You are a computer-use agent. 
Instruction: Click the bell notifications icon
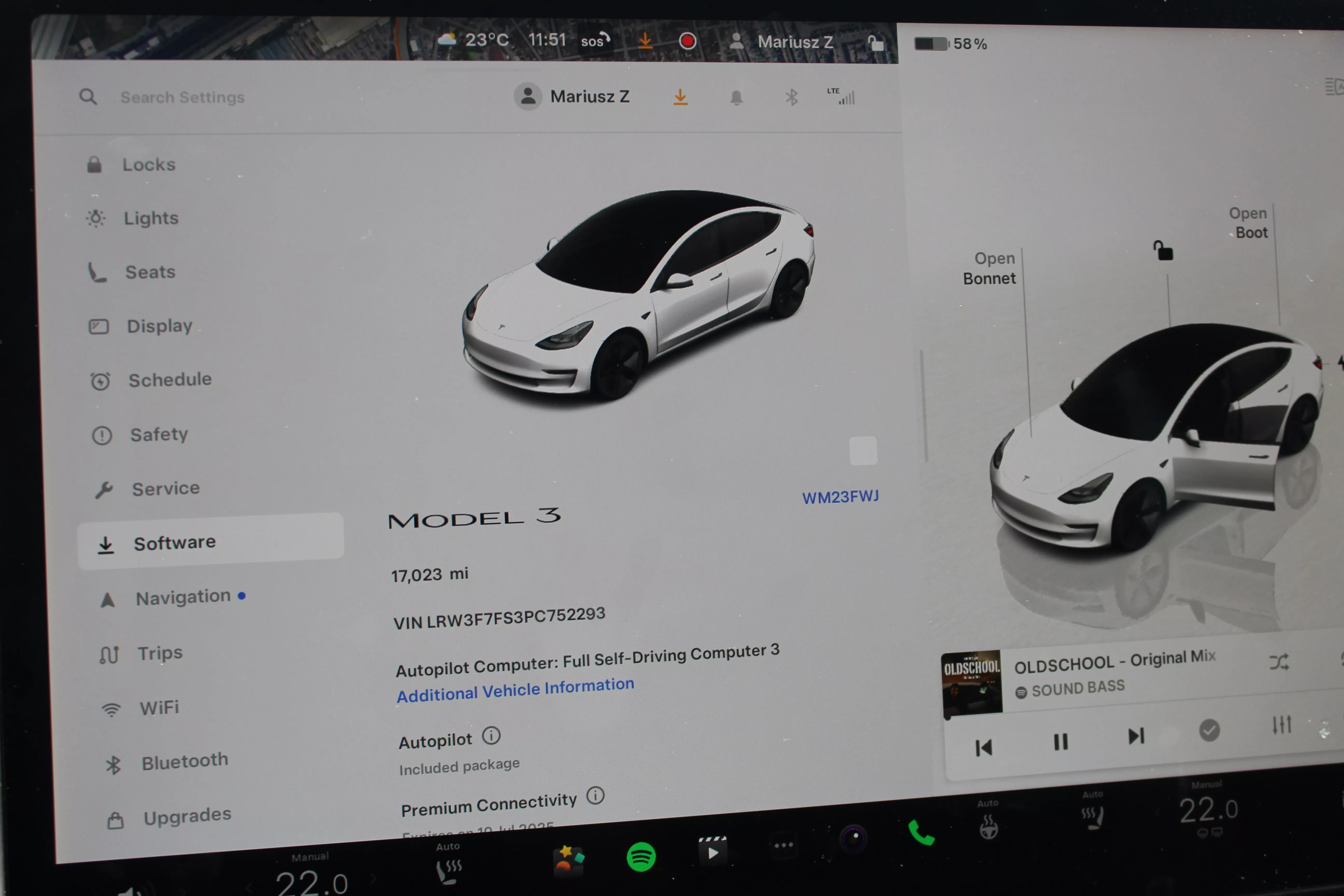tap(736, 98)
